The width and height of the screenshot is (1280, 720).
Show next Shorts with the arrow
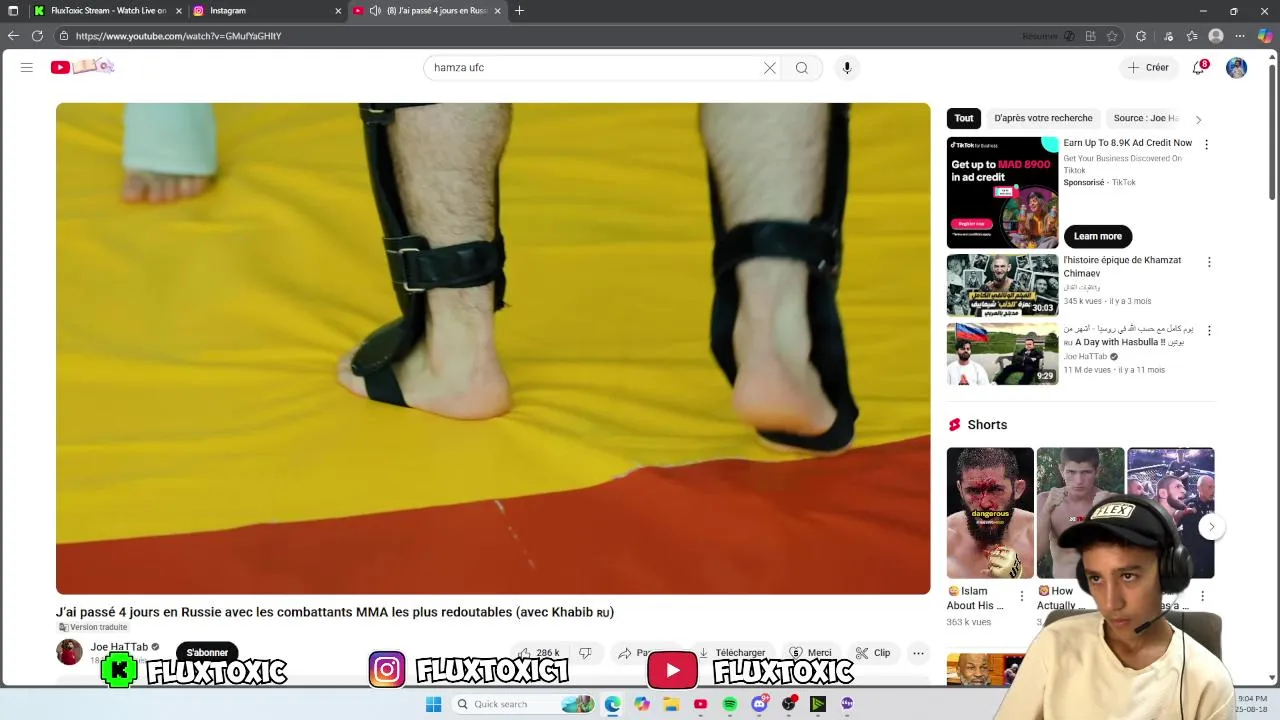click(x=1211, y=527)
